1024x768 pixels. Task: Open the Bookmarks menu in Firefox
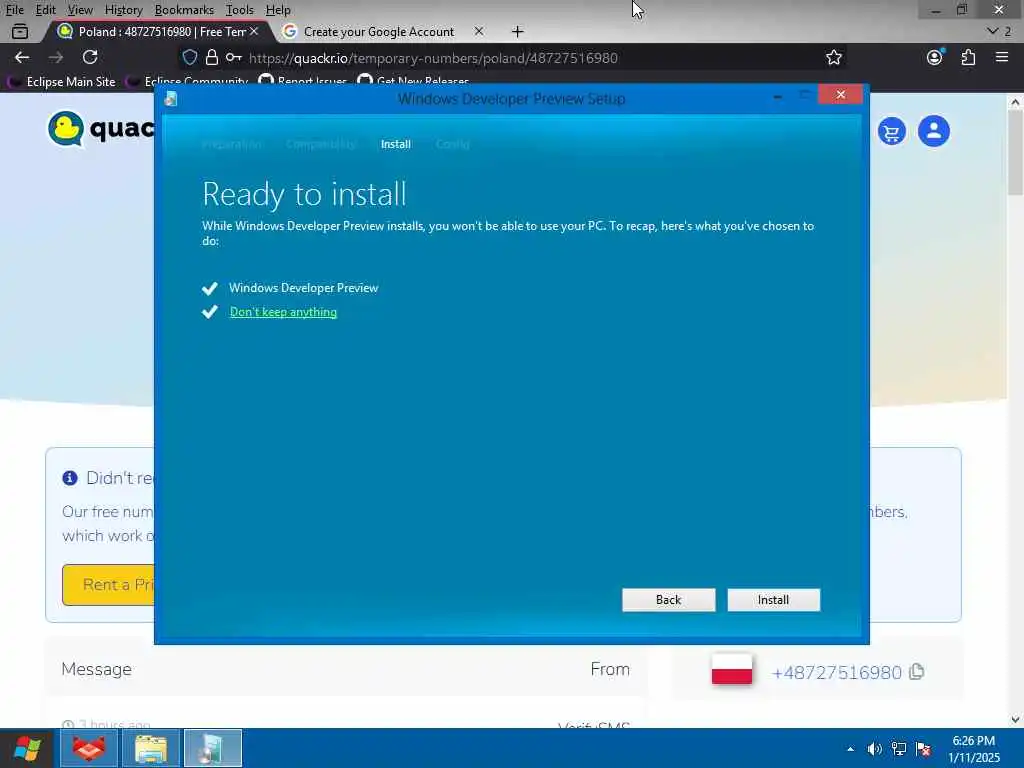184,10
